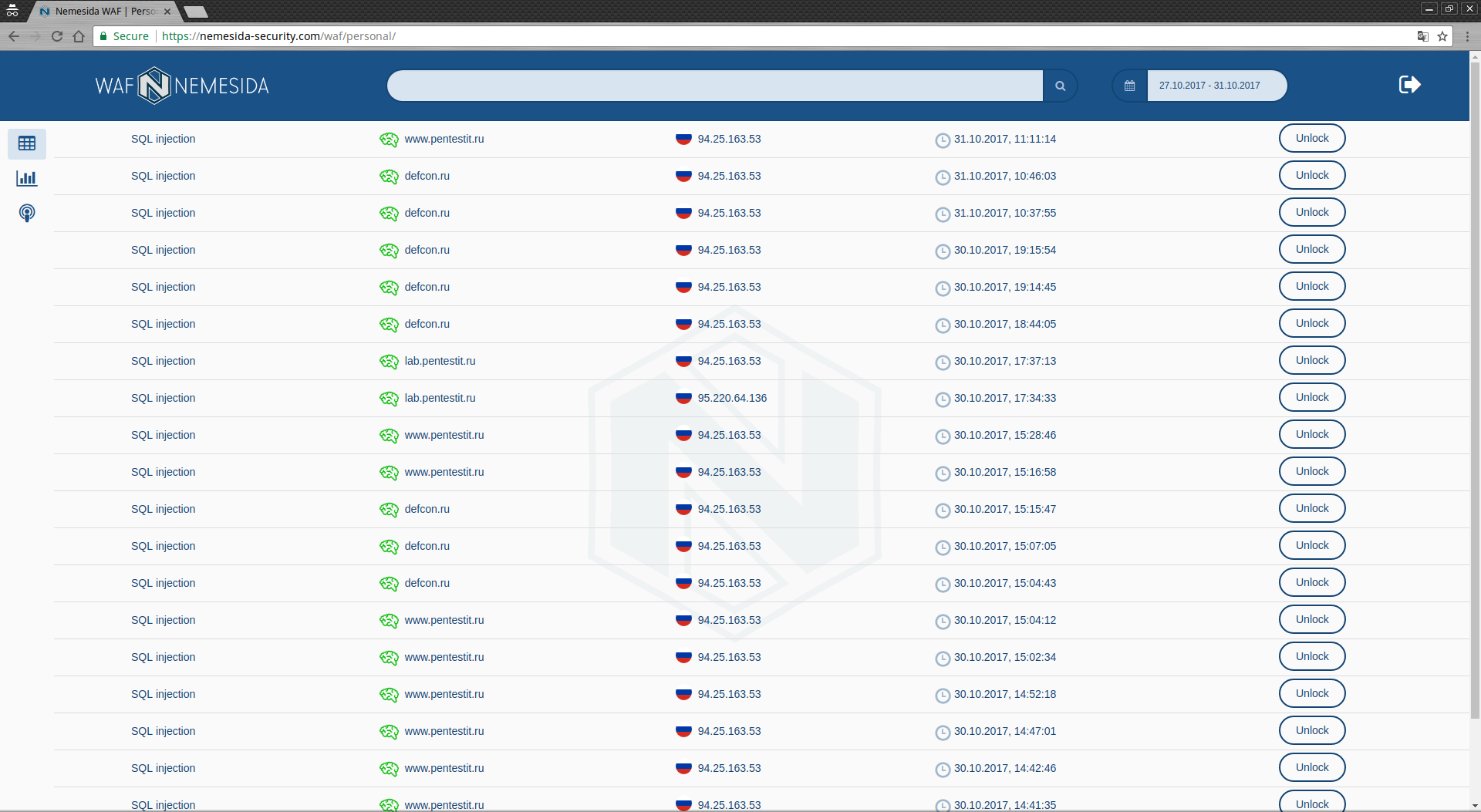Click the Secure padlock site info
The height and width of the screenshot is (812, 1481).
pos(124,36)
